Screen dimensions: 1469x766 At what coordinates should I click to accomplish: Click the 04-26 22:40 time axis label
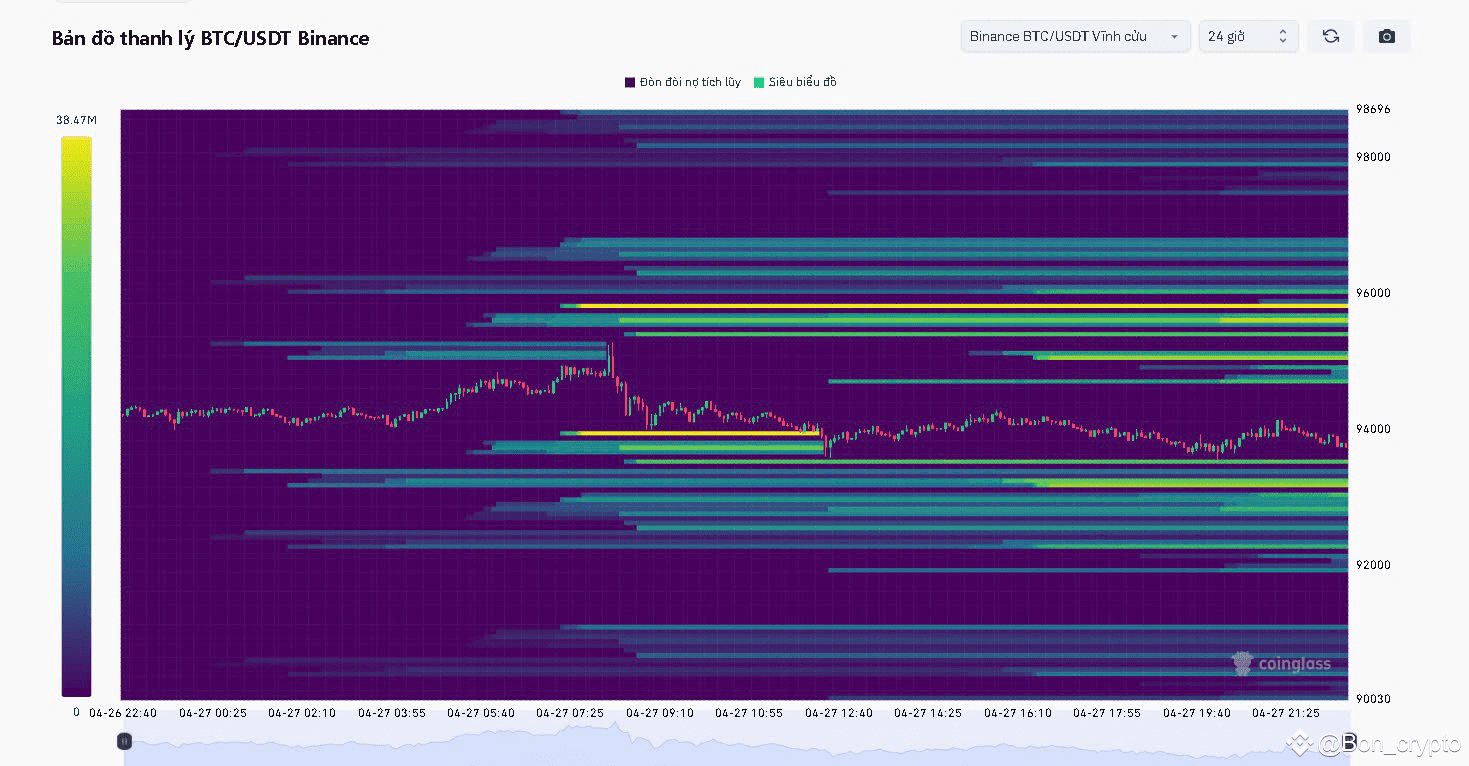[x=123, y=713]
